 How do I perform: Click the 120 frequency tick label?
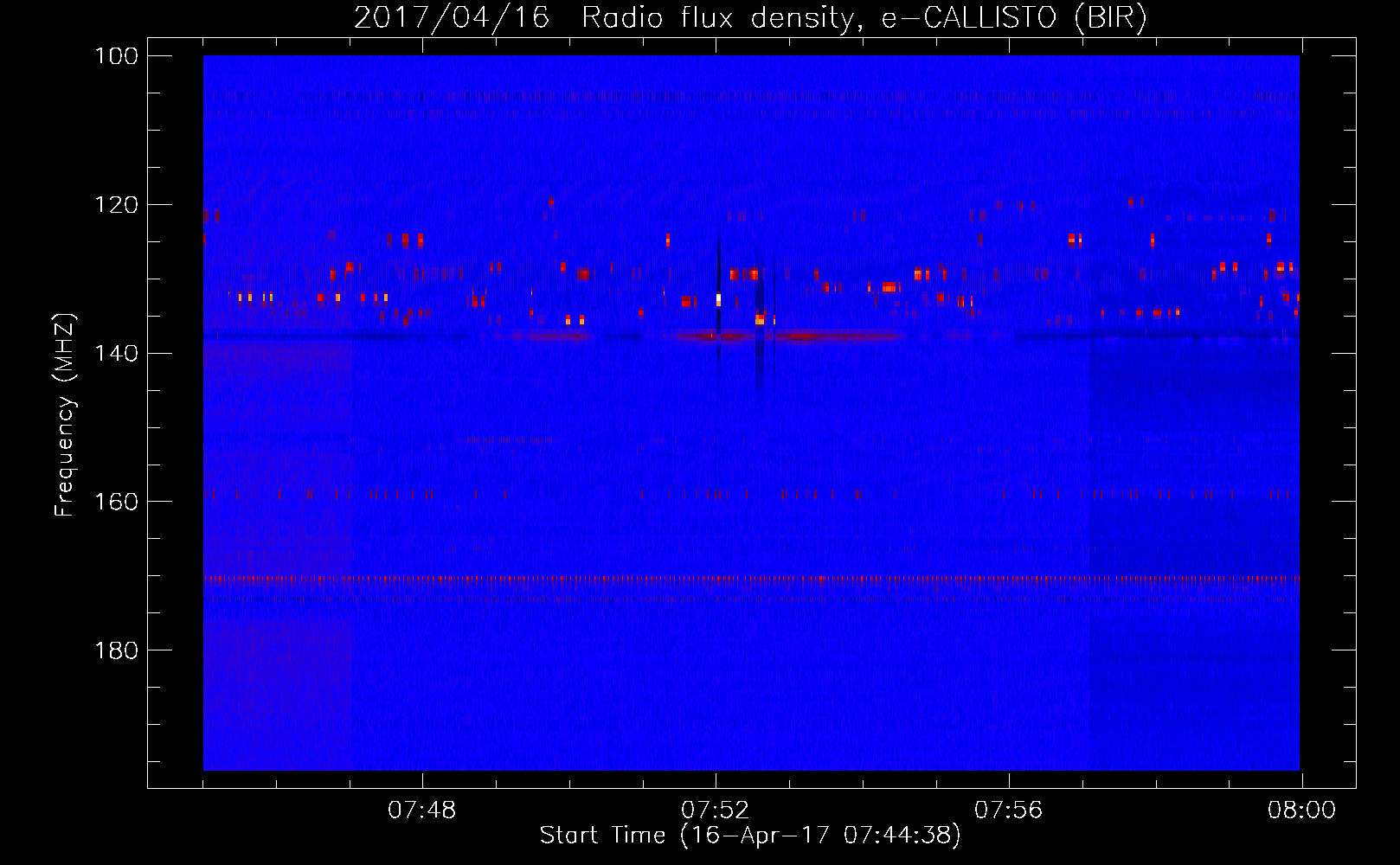pyautogui.click(x=115, y=205)
